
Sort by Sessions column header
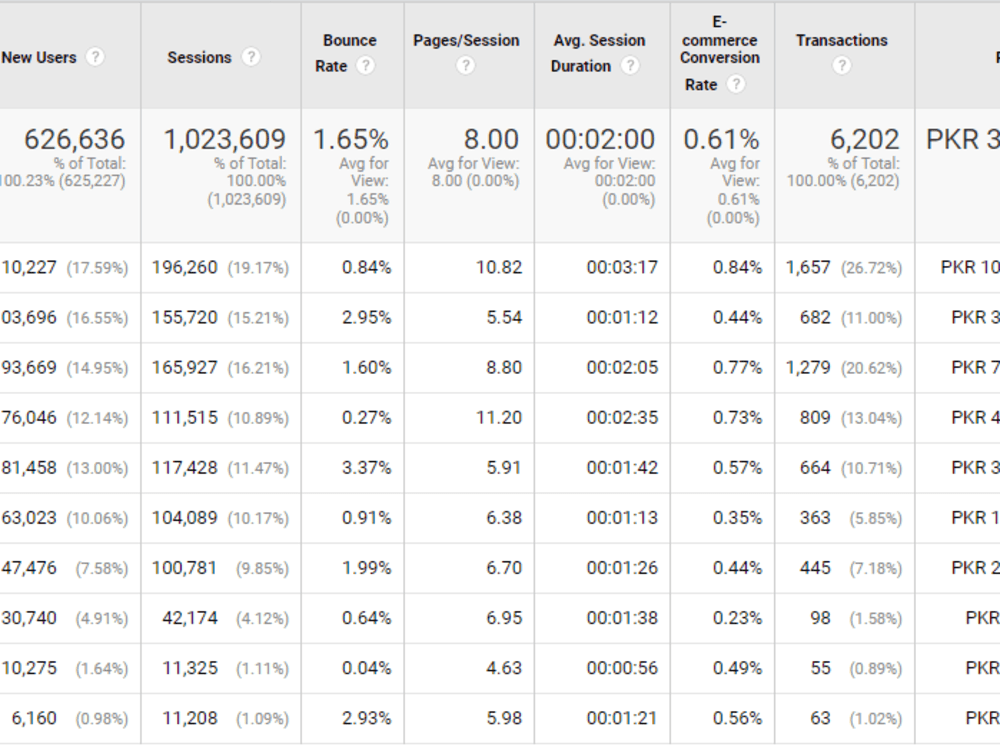click(199, 57)
